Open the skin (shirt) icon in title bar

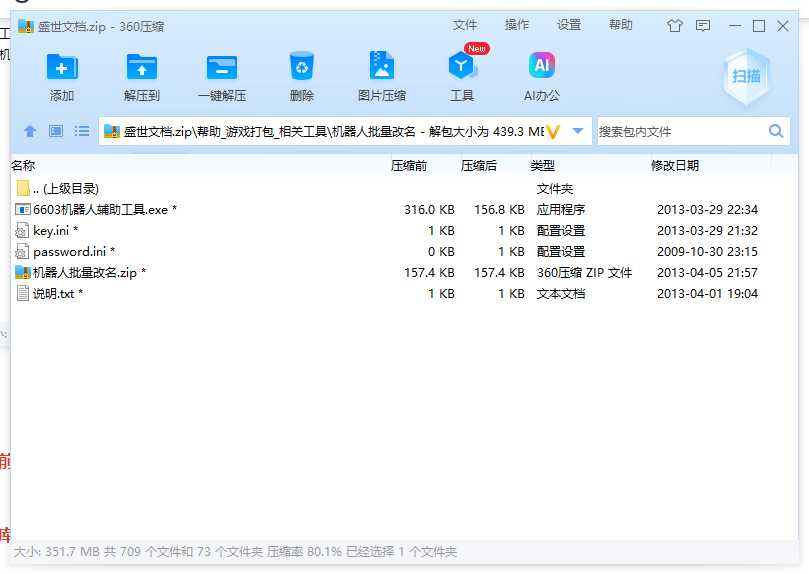click(674, 25)
